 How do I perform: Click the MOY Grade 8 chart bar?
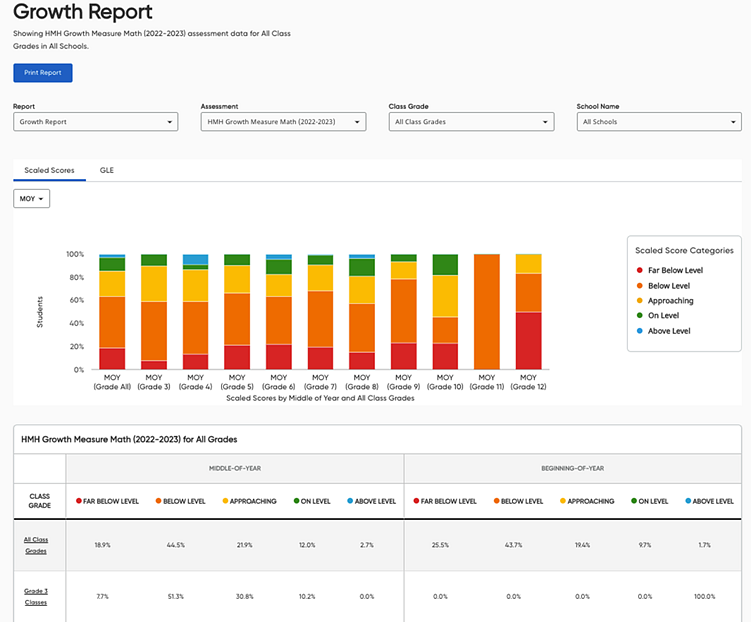362,312
